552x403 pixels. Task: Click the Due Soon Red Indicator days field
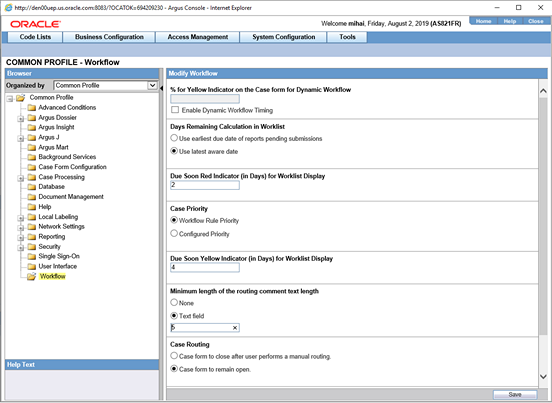click(x=205, y=185)
